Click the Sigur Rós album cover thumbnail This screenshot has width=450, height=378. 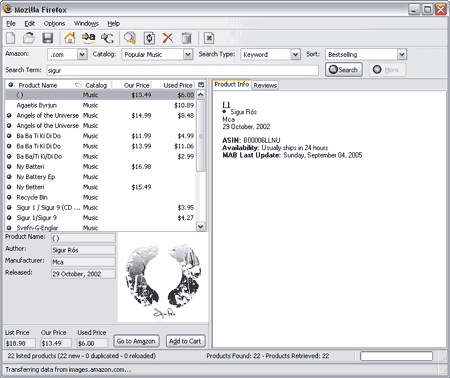163,278
